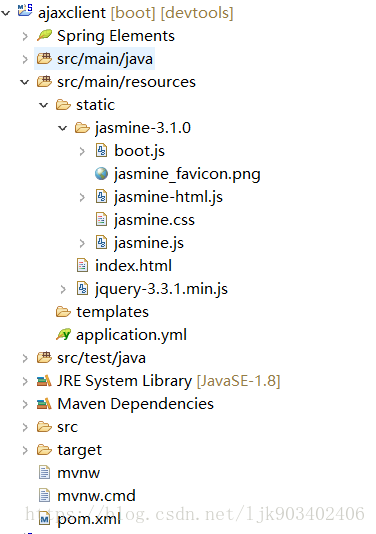Expand the boot.js file outline
This screenshot has height=534, width=376.
click(x=82, y=151)
